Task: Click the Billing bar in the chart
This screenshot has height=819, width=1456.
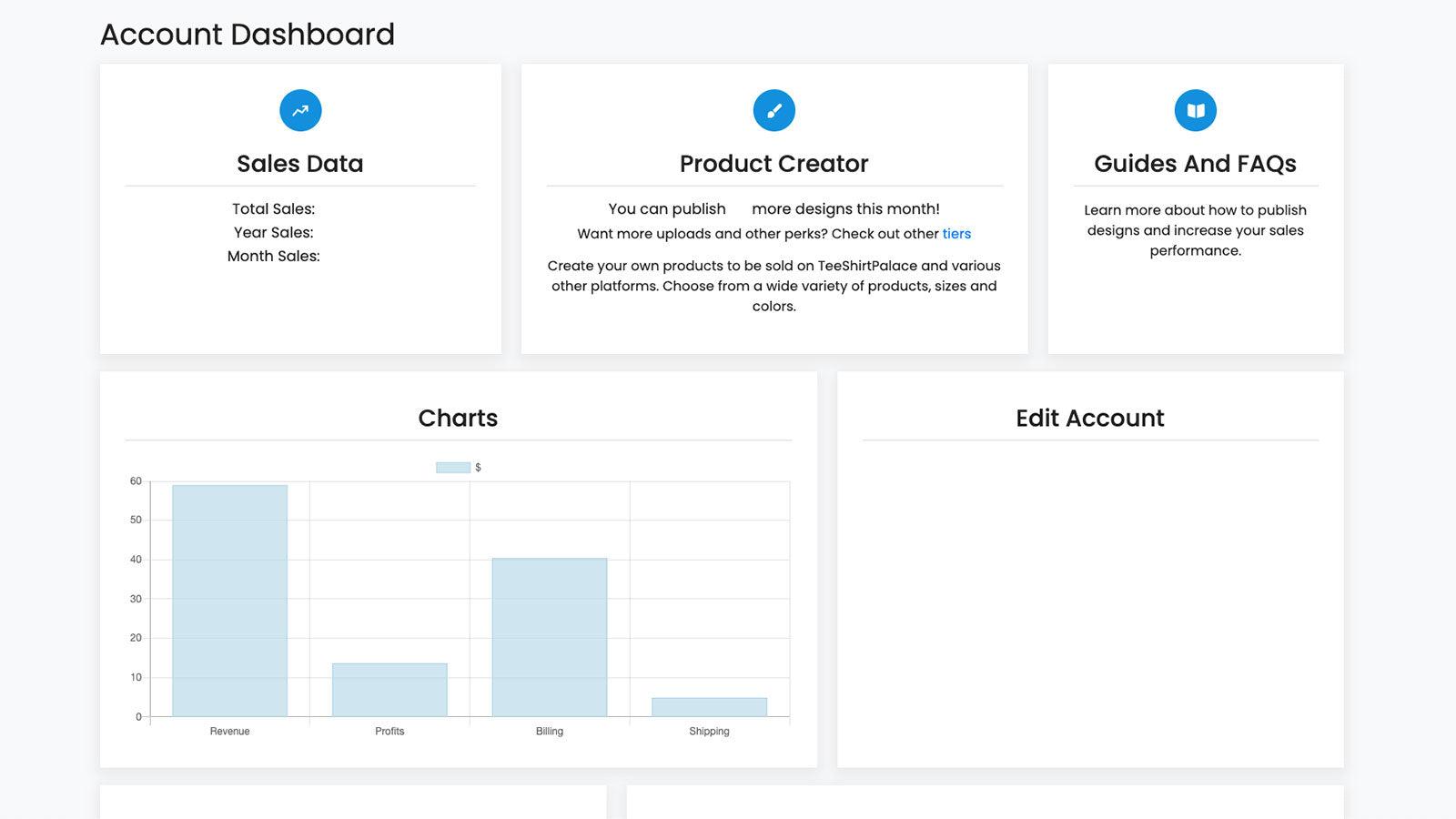Action: [550, 637]
